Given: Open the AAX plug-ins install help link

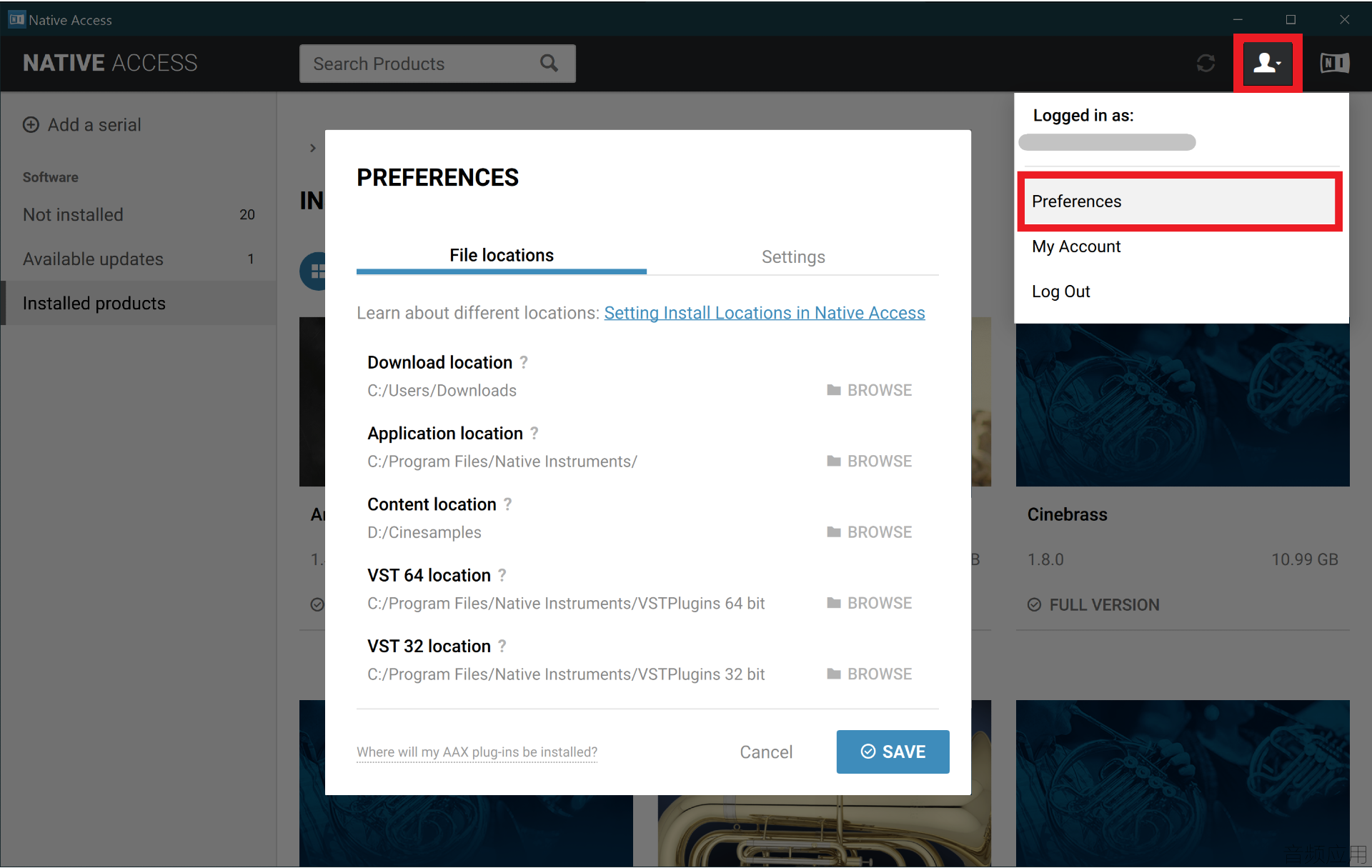Looking at the screenshot, I should click(x=477, y=752).
